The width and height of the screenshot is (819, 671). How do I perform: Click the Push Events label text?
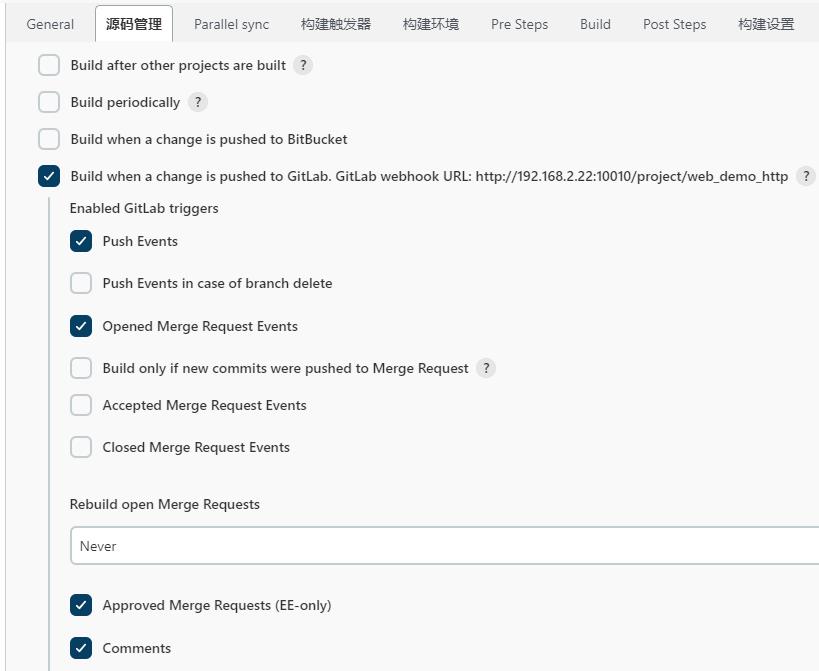pos(140,241)
